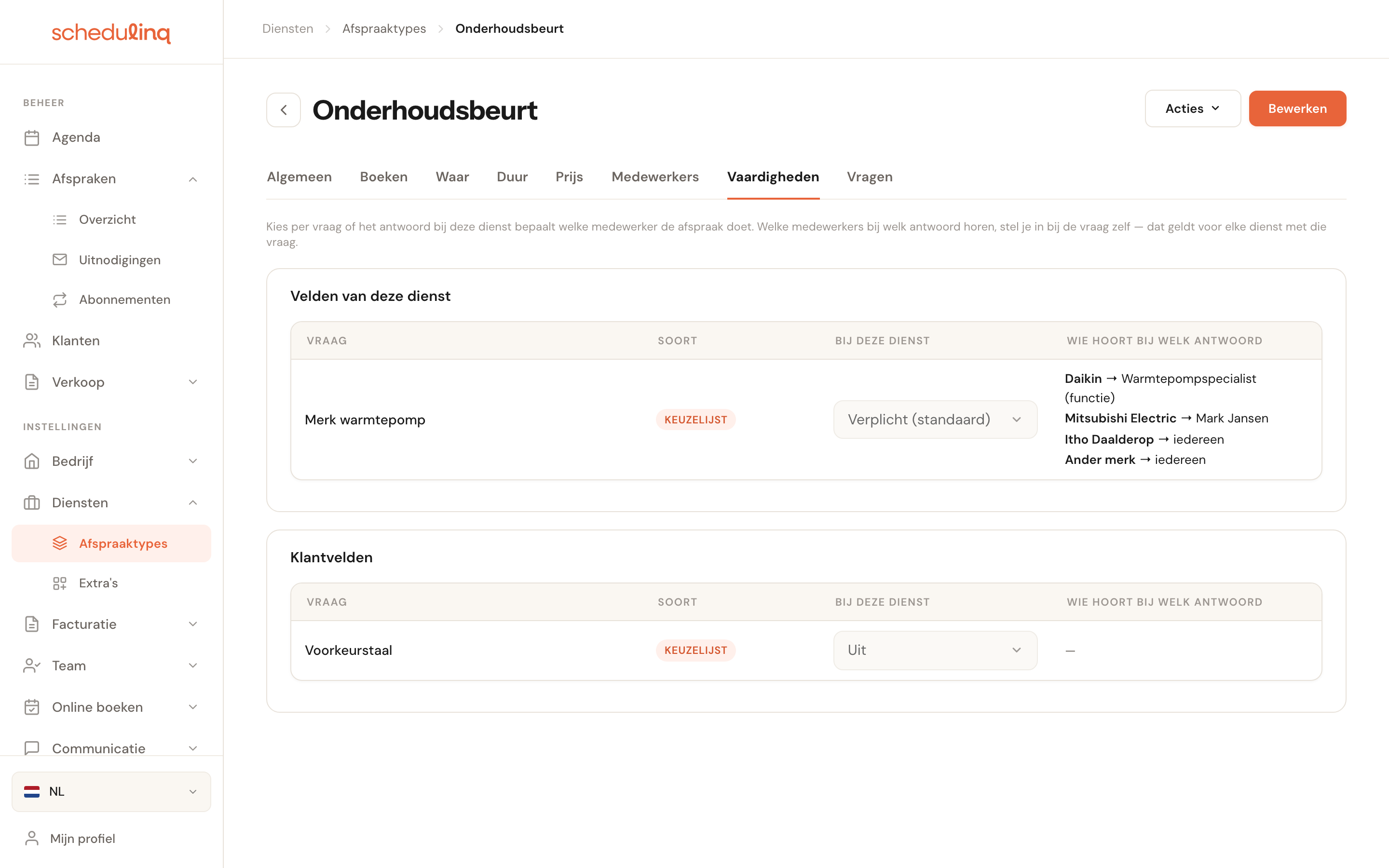
Task: Select the Duur tab
Action: click(x=512, y=177)
